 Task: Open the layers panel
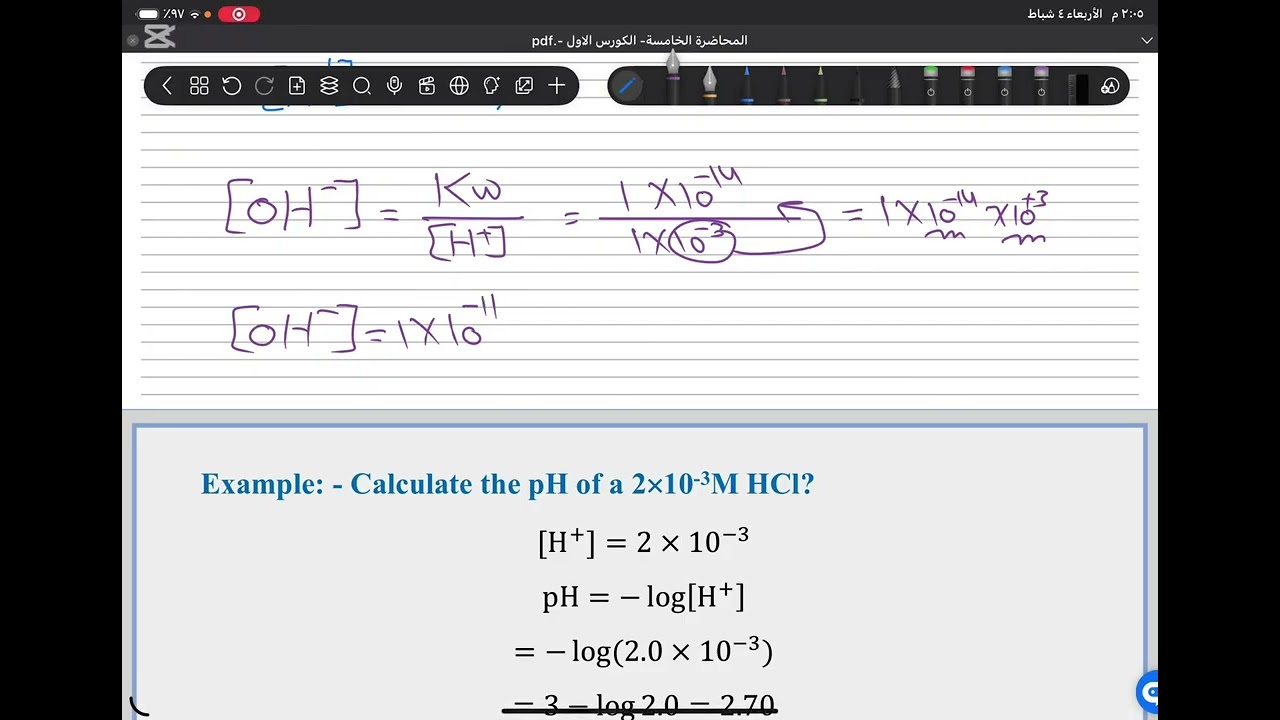point(329,86)
